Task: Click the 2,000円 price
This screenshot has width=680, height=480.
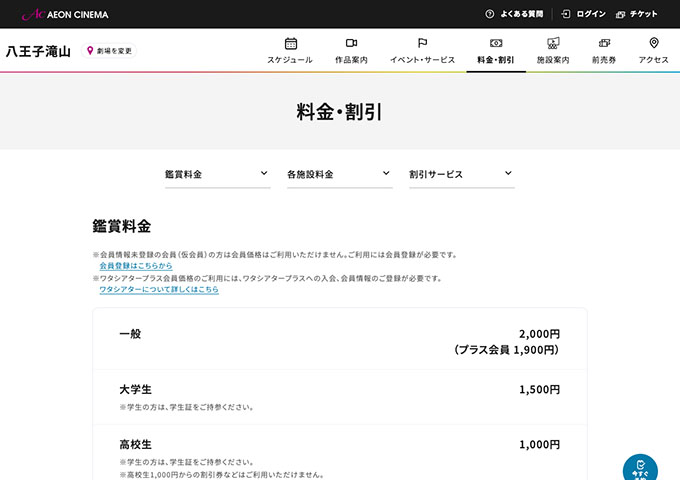Action: pyautogui.click(x=539, y=334)
